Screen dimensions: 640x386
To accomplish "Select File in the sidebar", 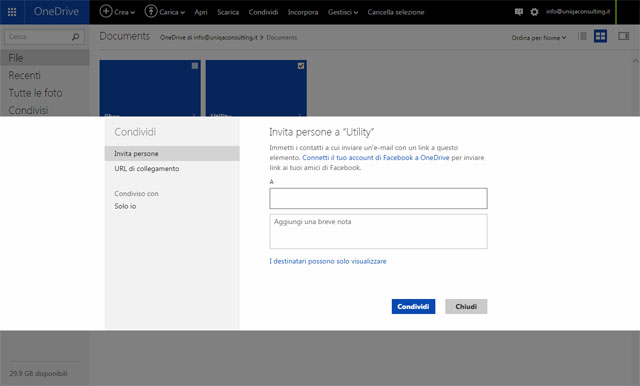I will pyautogui.click(x=45, y=58).
